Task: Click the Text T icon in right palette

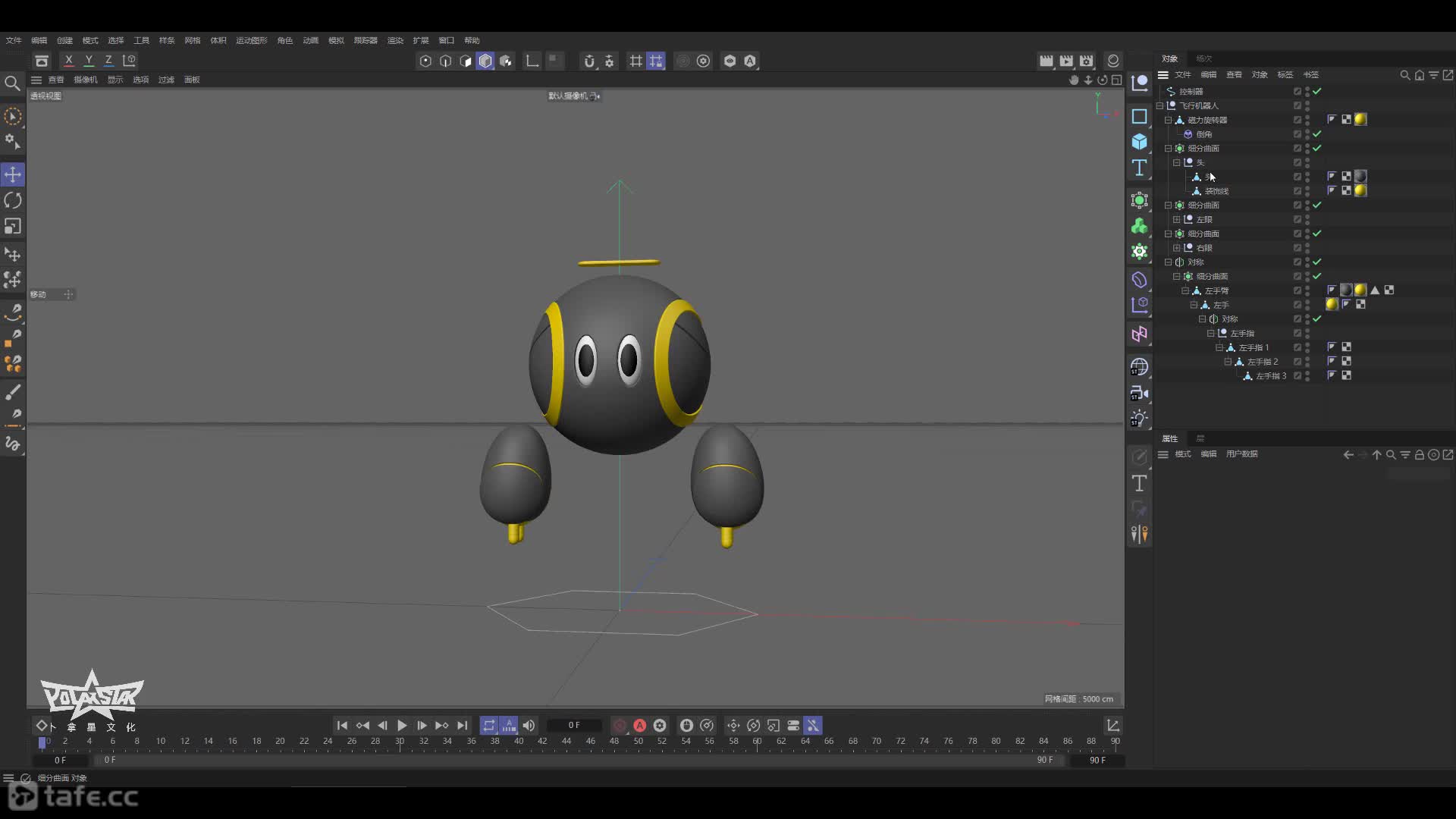Action: click(1139, 168)
